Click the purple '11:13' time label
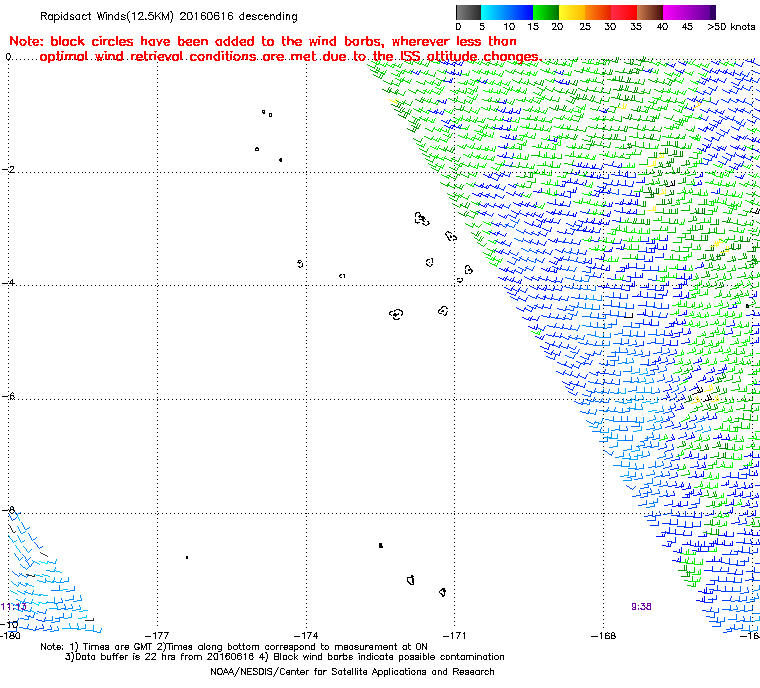The height and width of the screenshot is (688, 760). (x=13, y=607)
